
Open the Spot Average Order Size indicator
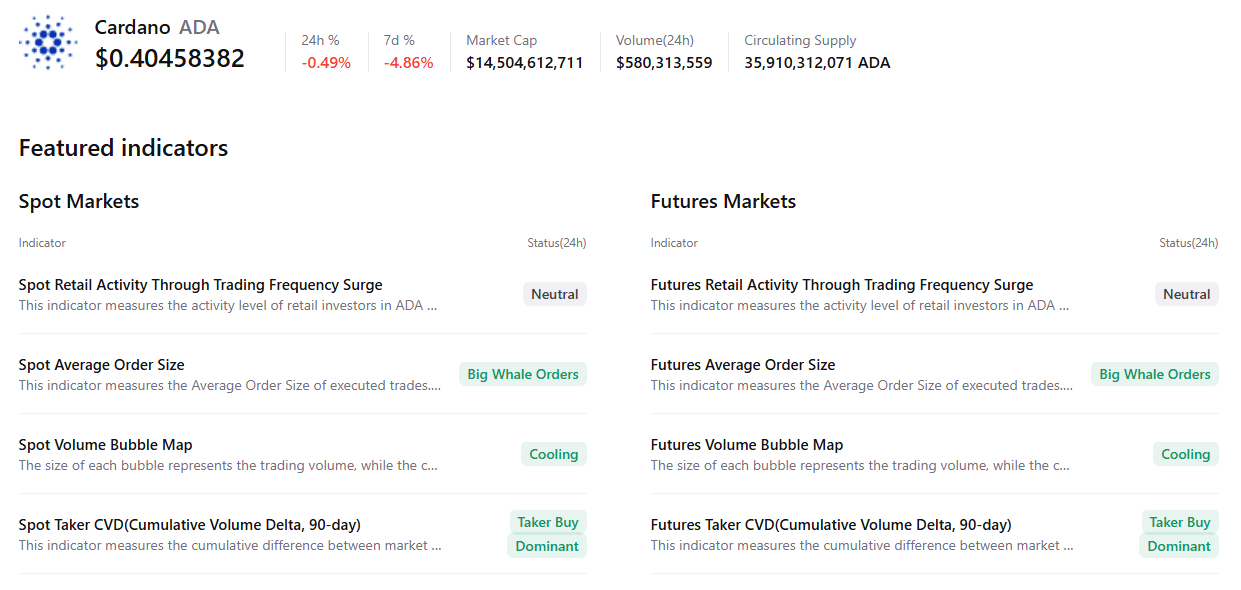(101, 365)
